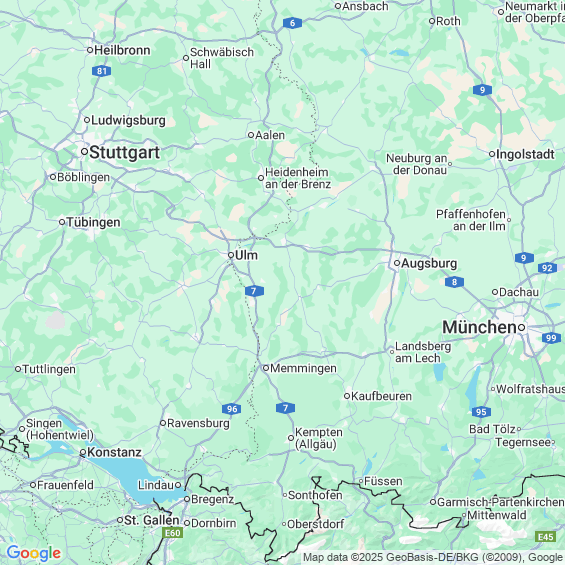This screenshot has width=565, height=565.
Task: Click the green E45 road shield
Action: [546, 537]
